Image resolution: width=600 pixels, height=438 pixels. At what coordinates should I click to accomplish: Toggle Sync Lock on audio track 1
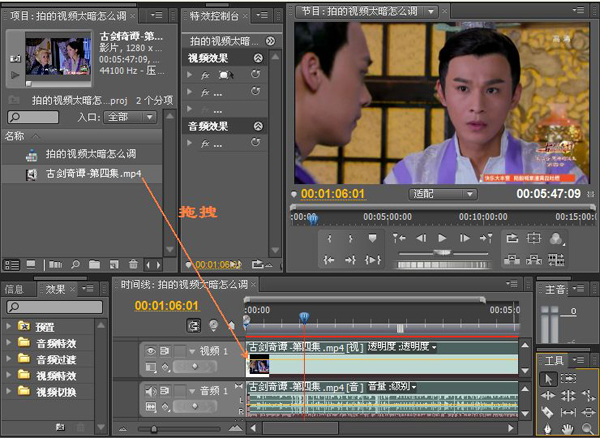[x=165, y=391]
